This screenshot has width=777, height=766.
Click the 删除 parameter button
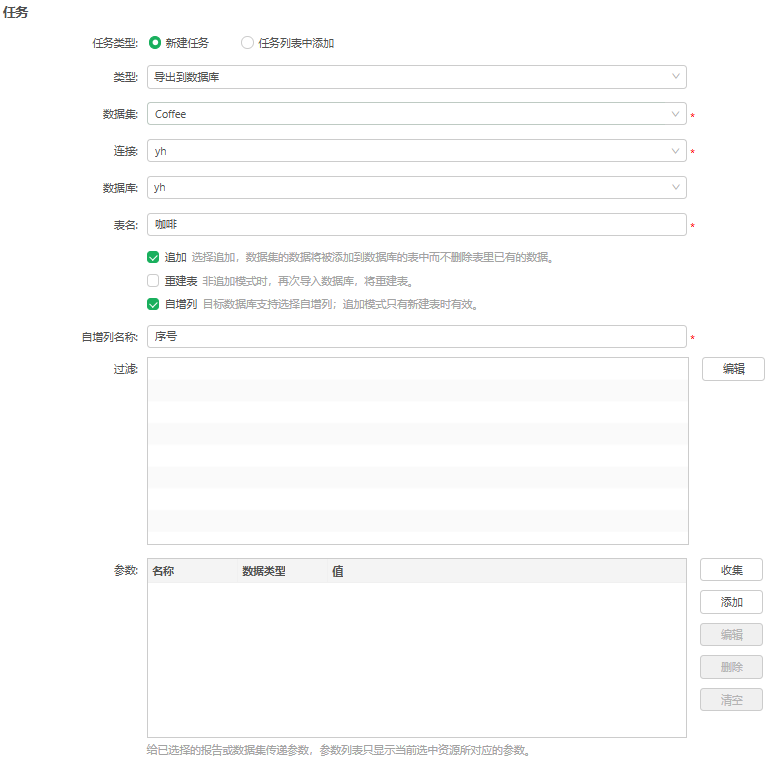pyautogui.click(x=731, y=667)
